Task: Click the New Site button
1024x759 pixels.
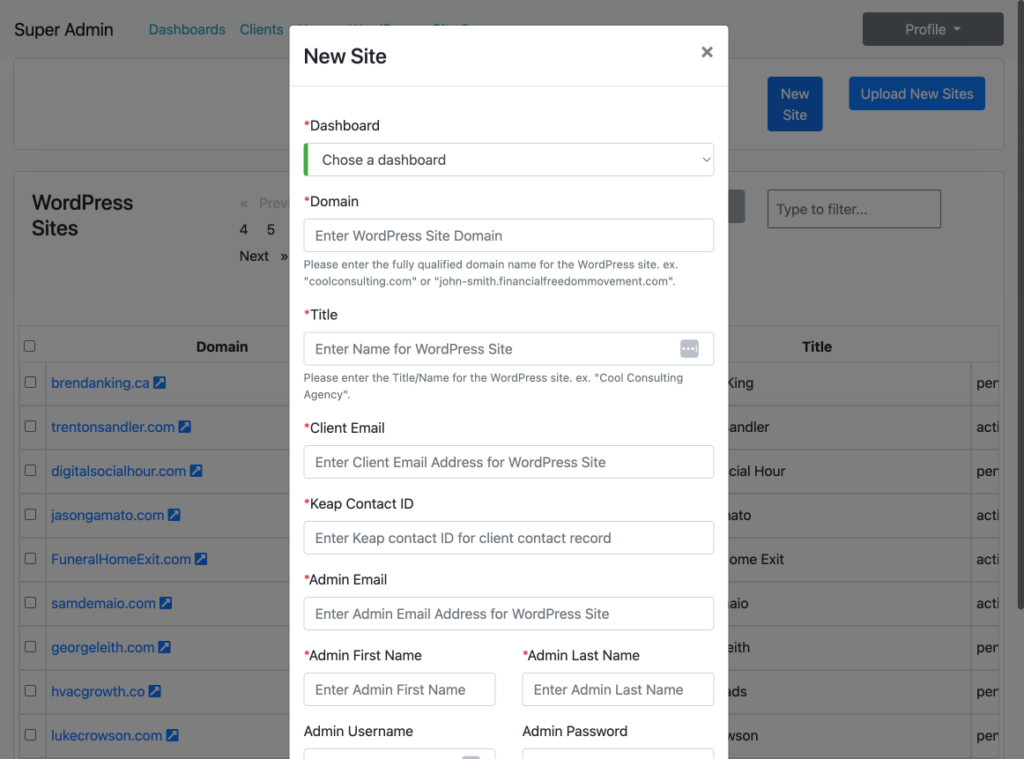Action: pyautogui.click(x=795, y=105)
